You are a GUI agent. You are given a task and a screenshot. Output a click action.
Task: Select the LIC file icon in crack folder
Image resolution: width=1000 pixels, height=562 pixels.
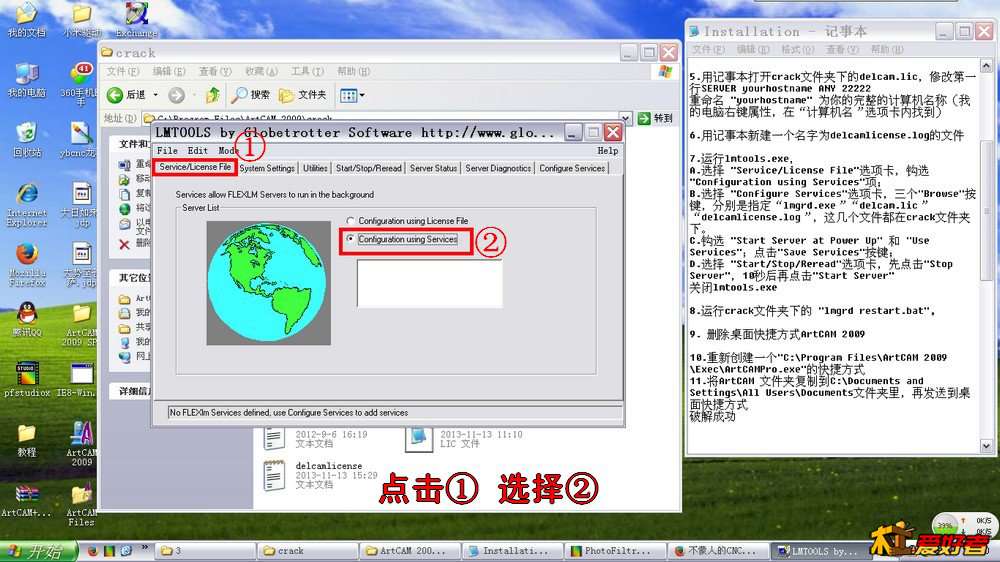(418, 440)
